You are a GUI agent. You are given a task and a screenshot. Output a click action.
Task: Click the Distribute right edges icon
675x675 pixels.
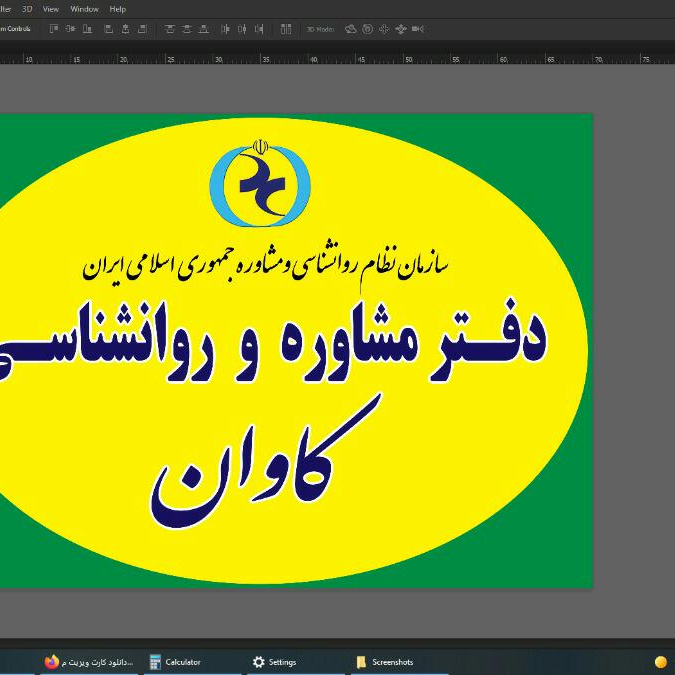[x=259, y=29]
